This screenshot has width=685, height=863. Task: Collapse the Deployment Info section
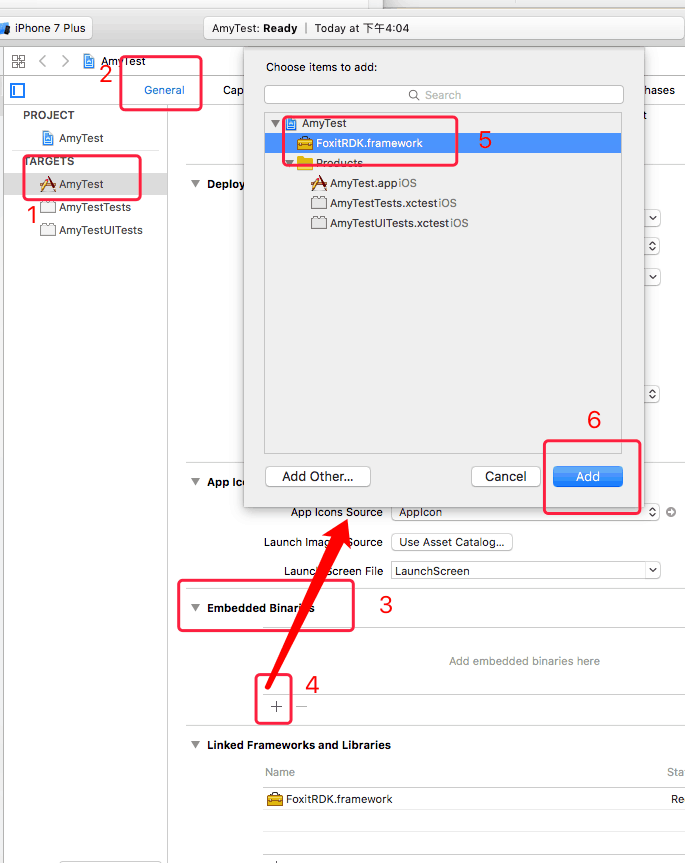pos(195,184)
